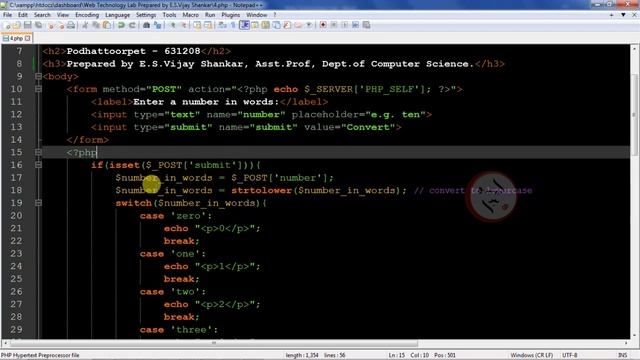Print the document with the Print icon
640x360 pixels.
pyautogui.click(x=71, y=25)
